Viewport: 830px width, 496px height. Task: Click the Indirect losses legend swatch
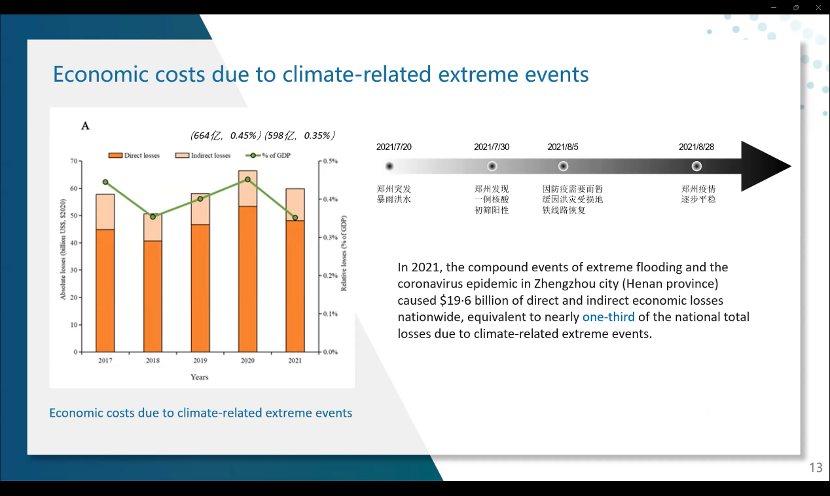pyautogui.click(x=182, y=155)
